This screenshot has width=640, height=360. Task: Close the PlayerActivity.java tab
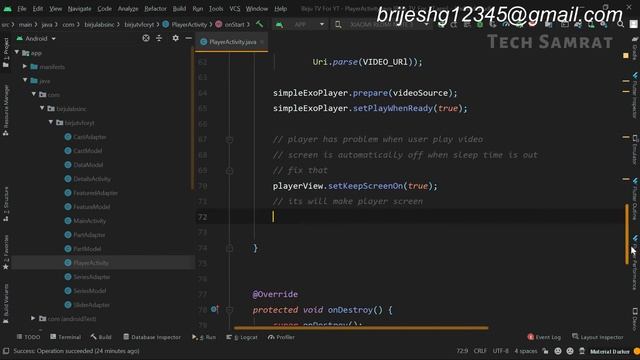[262, 42]
